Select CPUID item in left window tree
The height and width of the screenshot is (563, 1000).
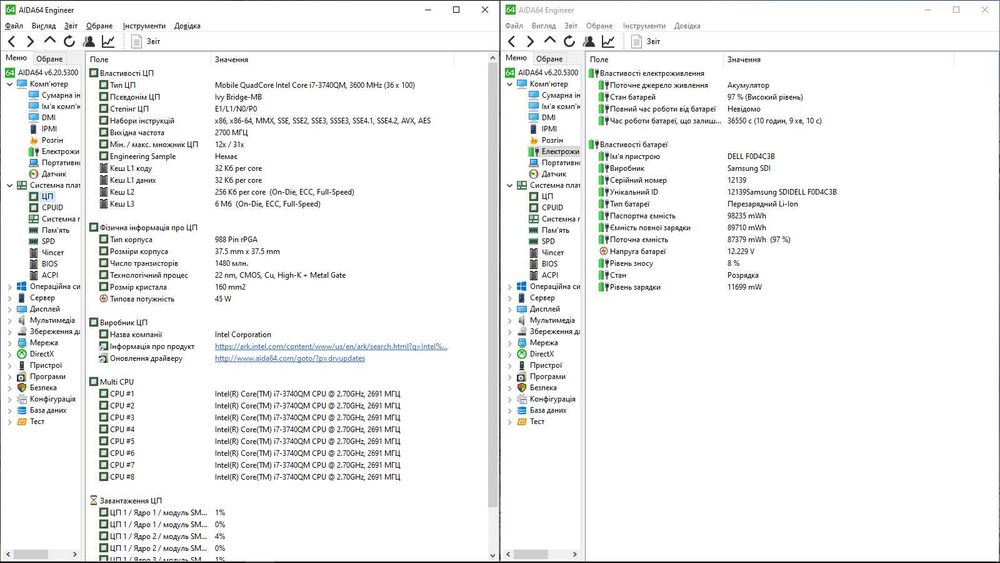click(x=46, y=208)
